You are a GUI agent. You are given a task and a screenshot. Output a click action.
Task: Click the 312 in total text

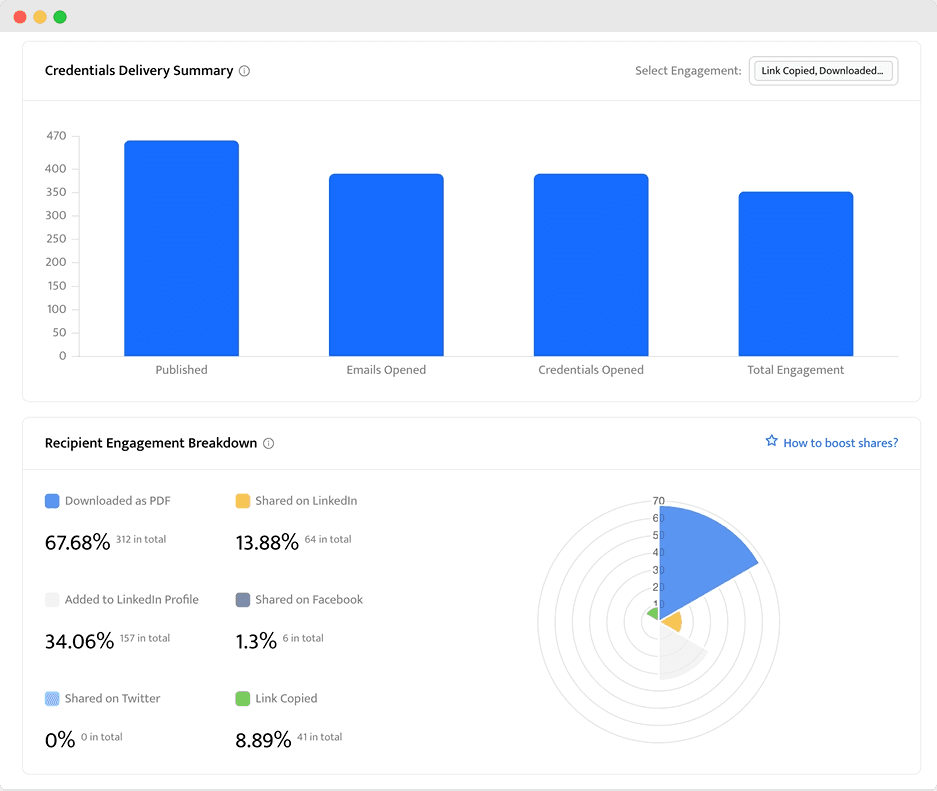[x=141, y=539]
